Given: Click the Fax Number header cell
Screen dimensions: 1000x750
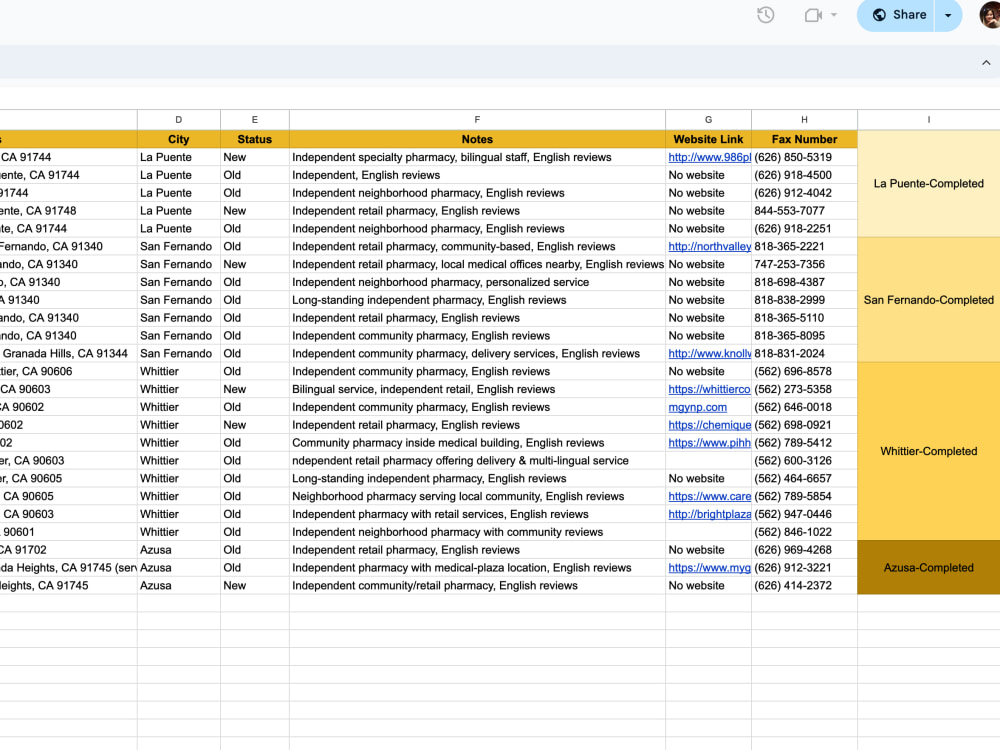Looking at the screenshot, I should pyautogui.click(x=804, y=139).
